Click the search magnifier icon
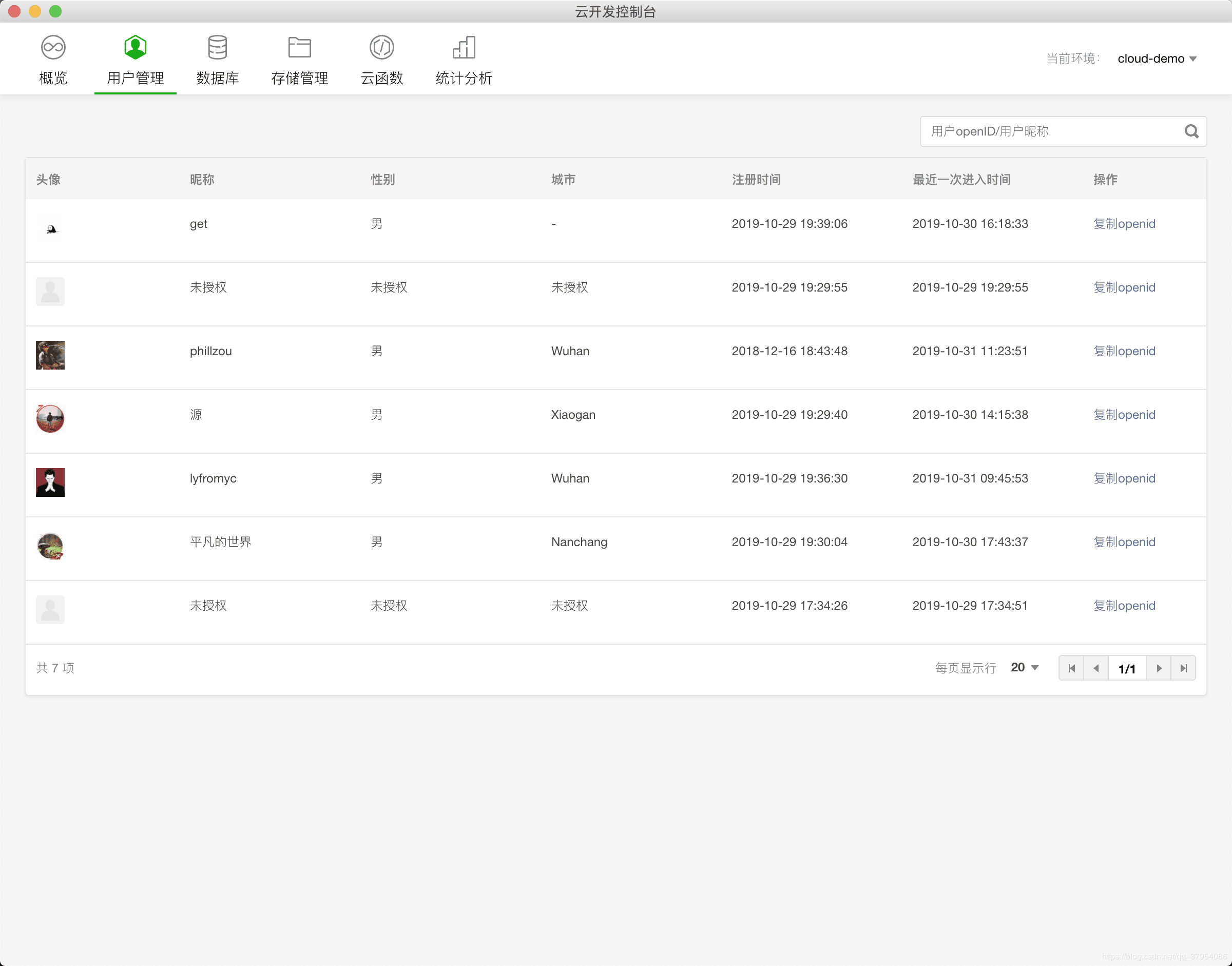The width and height of the screenshot is (1232, 966). pos(1192,130)
